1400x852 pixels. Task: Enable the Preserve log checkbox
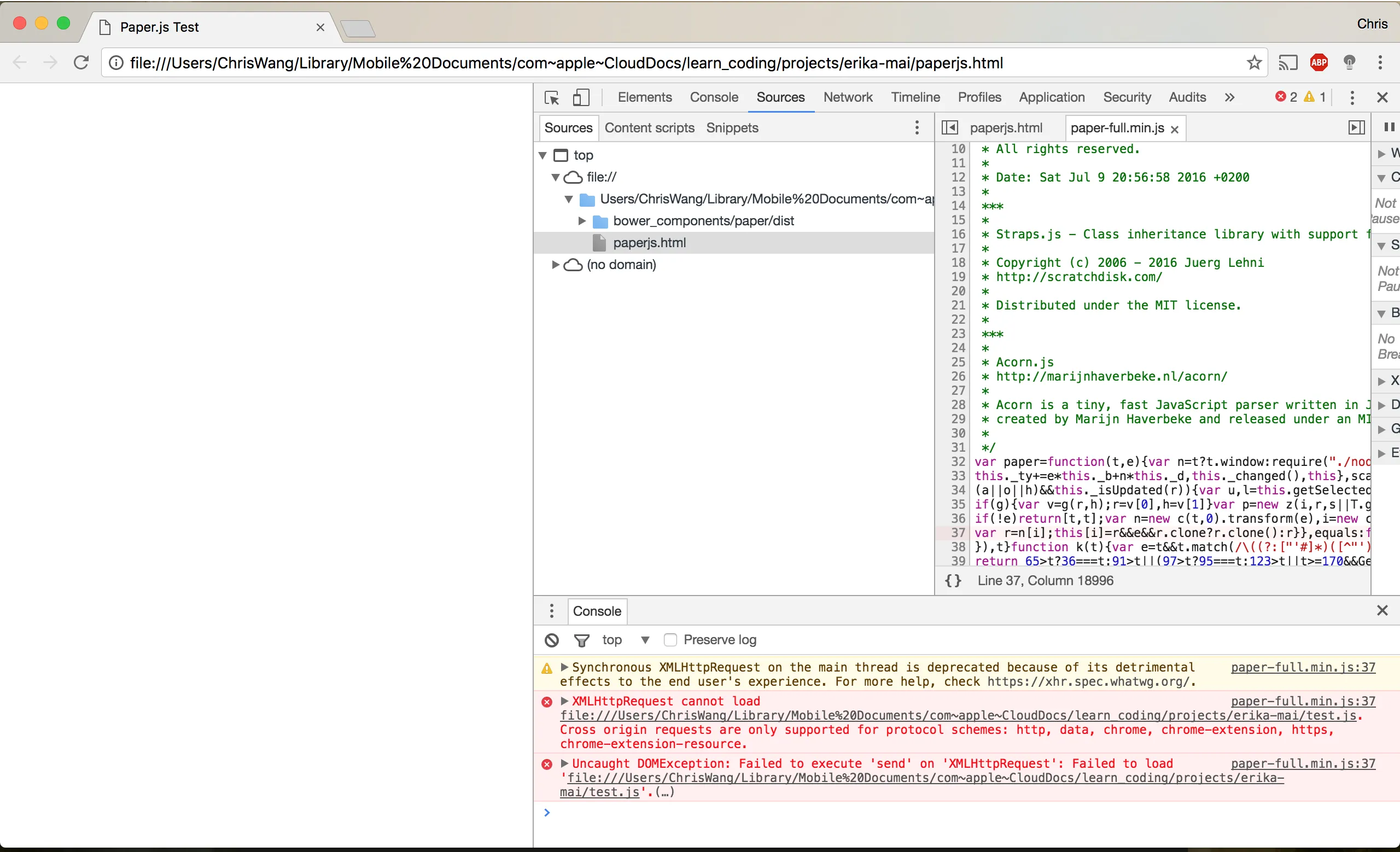click(670, 640)
